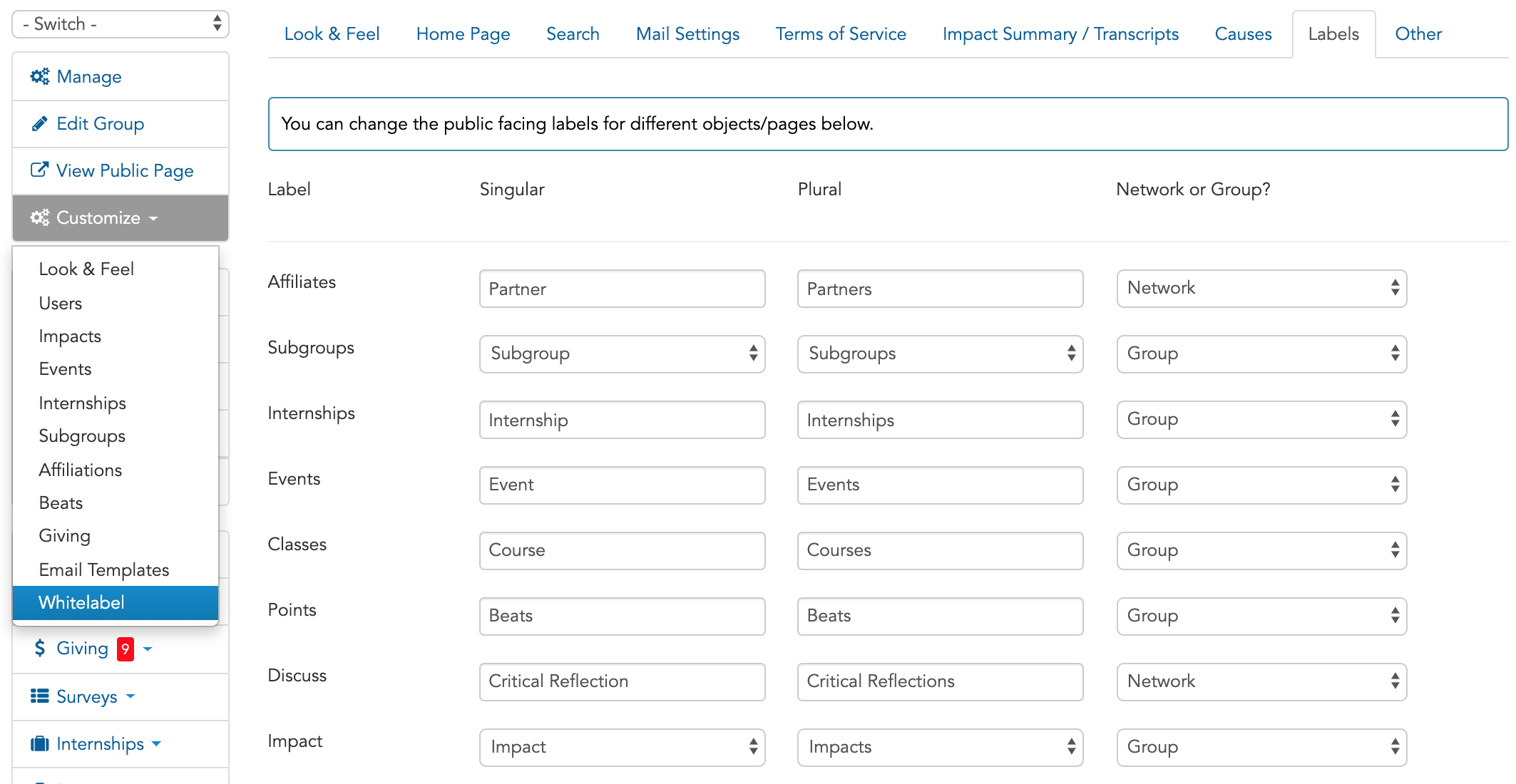1516x784 pixels.
Task: Click the Internships briefcase icon
Action: (x=40, y=743)
